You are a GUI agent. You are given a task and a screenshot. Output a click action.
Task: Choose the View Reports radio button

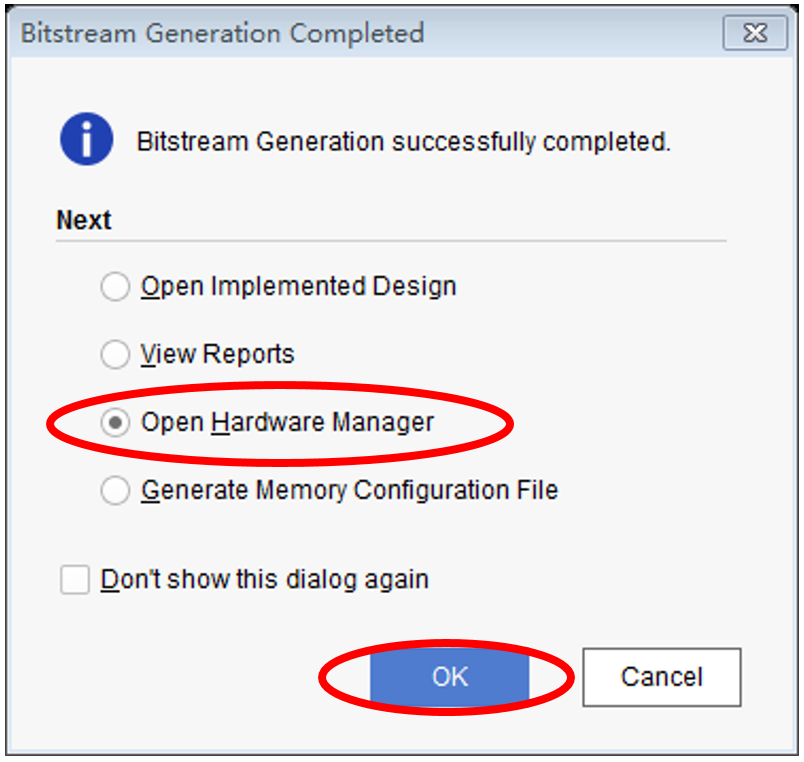pyautogui.click(x=116, y=354)
